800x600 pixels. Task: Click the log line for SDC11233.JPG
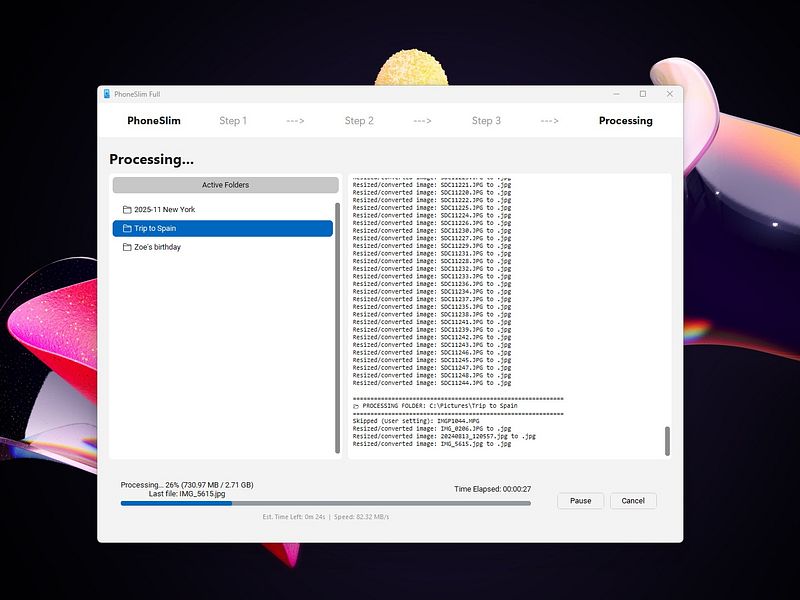pyautogui.click(x=432, y=277)
